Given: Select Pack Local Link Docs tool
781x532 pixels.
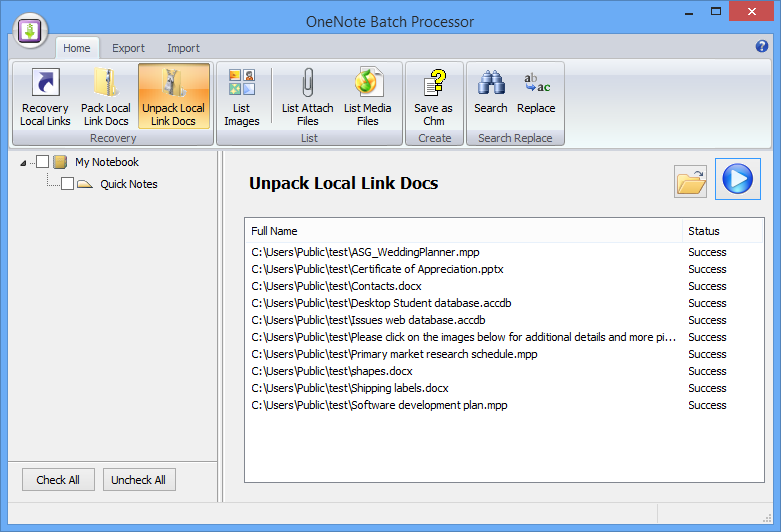Looking at the screenshot, I should (106, 97).
